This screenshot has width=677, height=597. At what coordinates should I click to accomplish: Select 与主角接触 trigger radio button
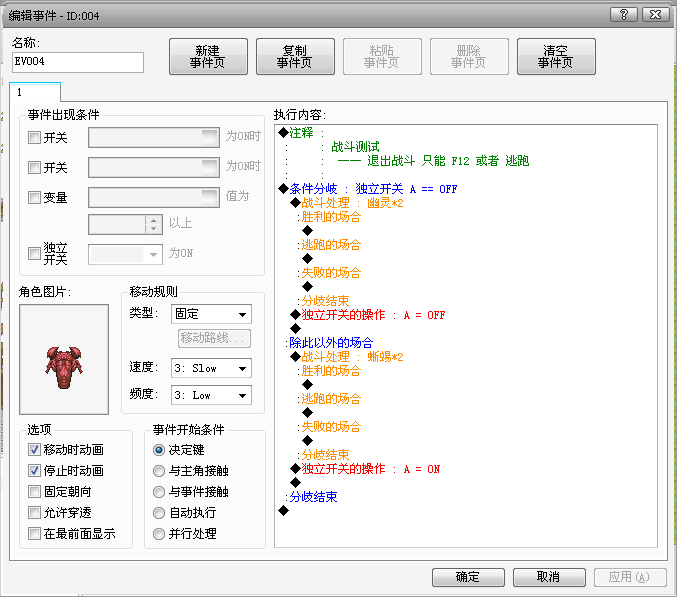[x=159, y=471]
